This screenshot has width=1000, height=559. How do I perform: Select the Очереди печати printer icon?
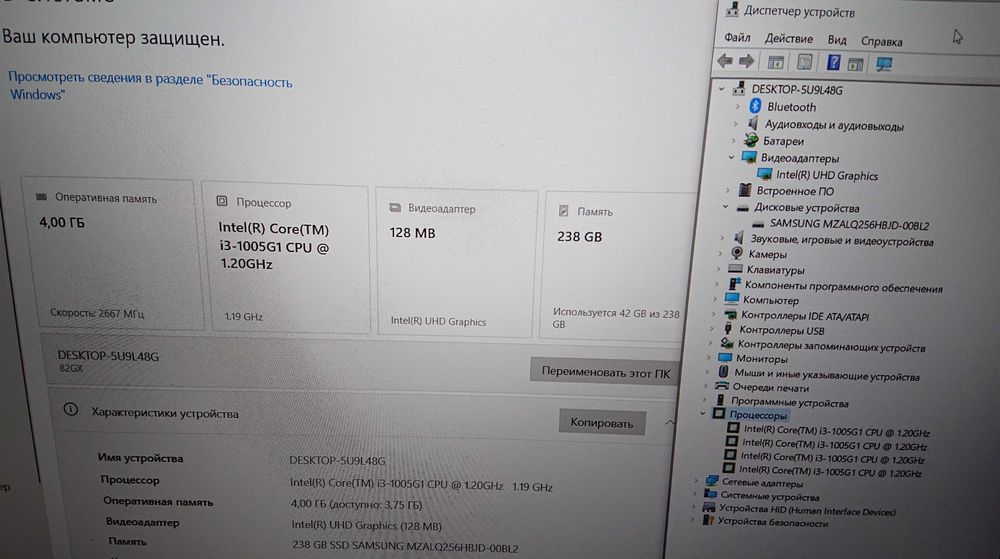click(x=722, y=386)
